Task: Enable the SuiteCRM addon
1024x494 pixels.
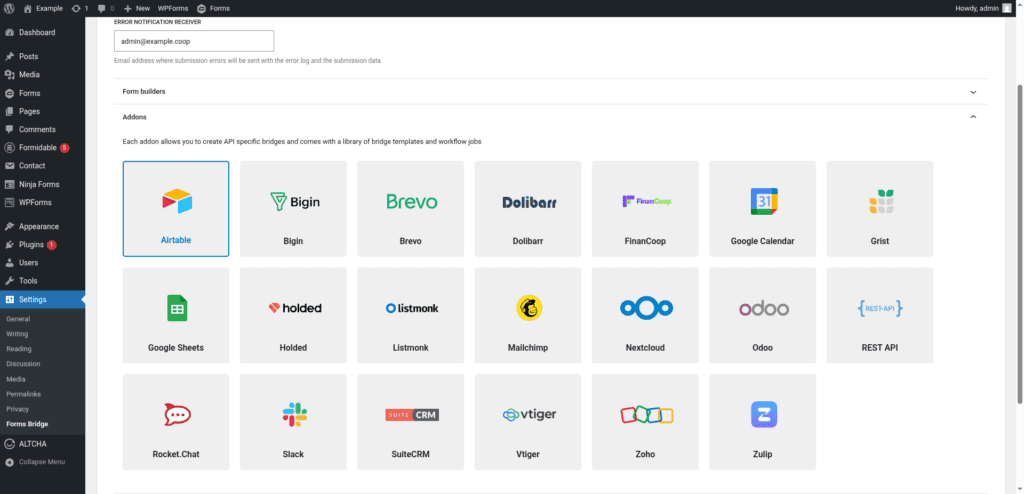Action: [x=411, y=421]
